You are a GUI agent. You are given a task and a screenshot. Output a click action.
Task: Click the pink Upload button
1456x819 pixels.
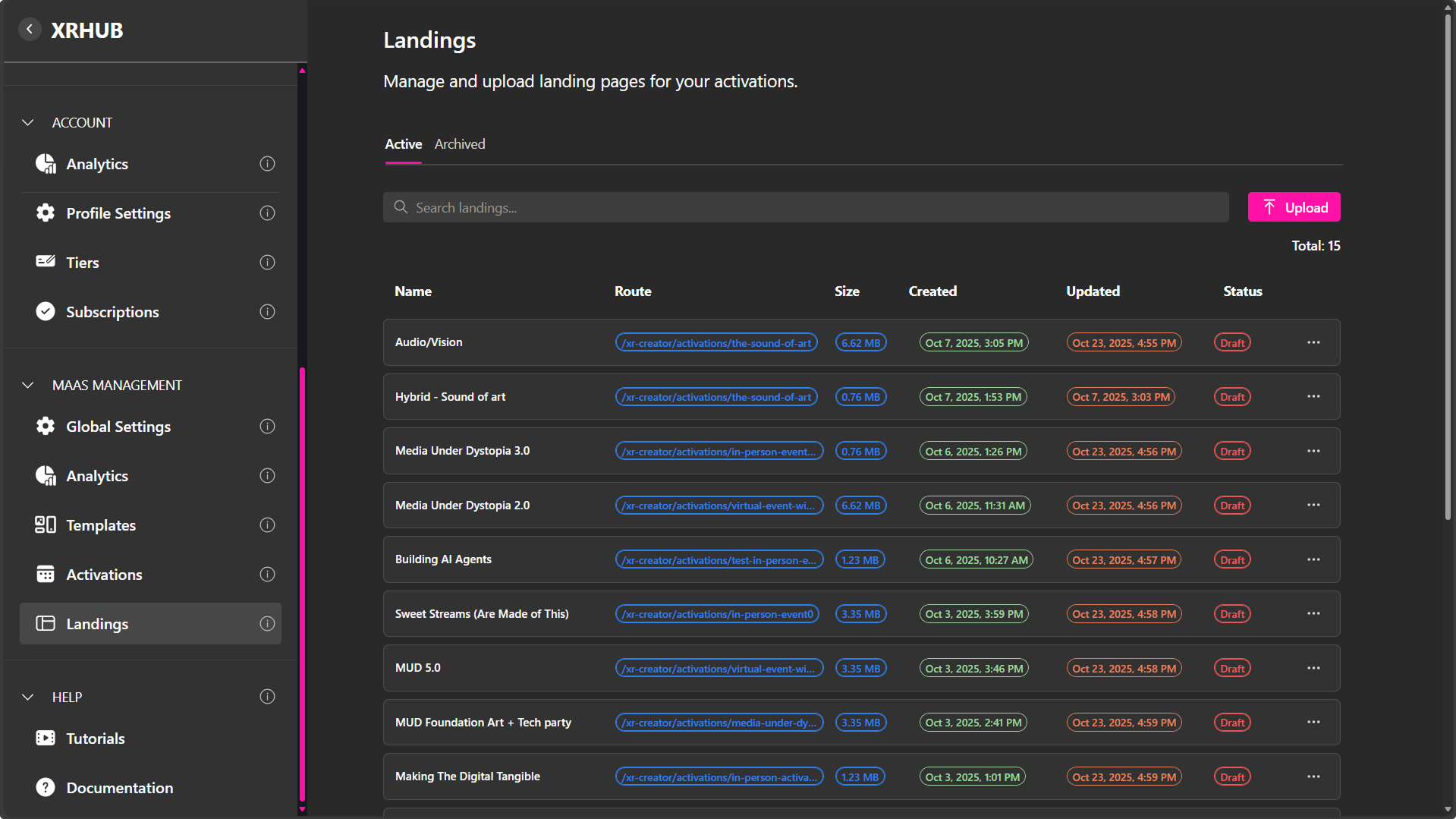(x=1294, y=207)
